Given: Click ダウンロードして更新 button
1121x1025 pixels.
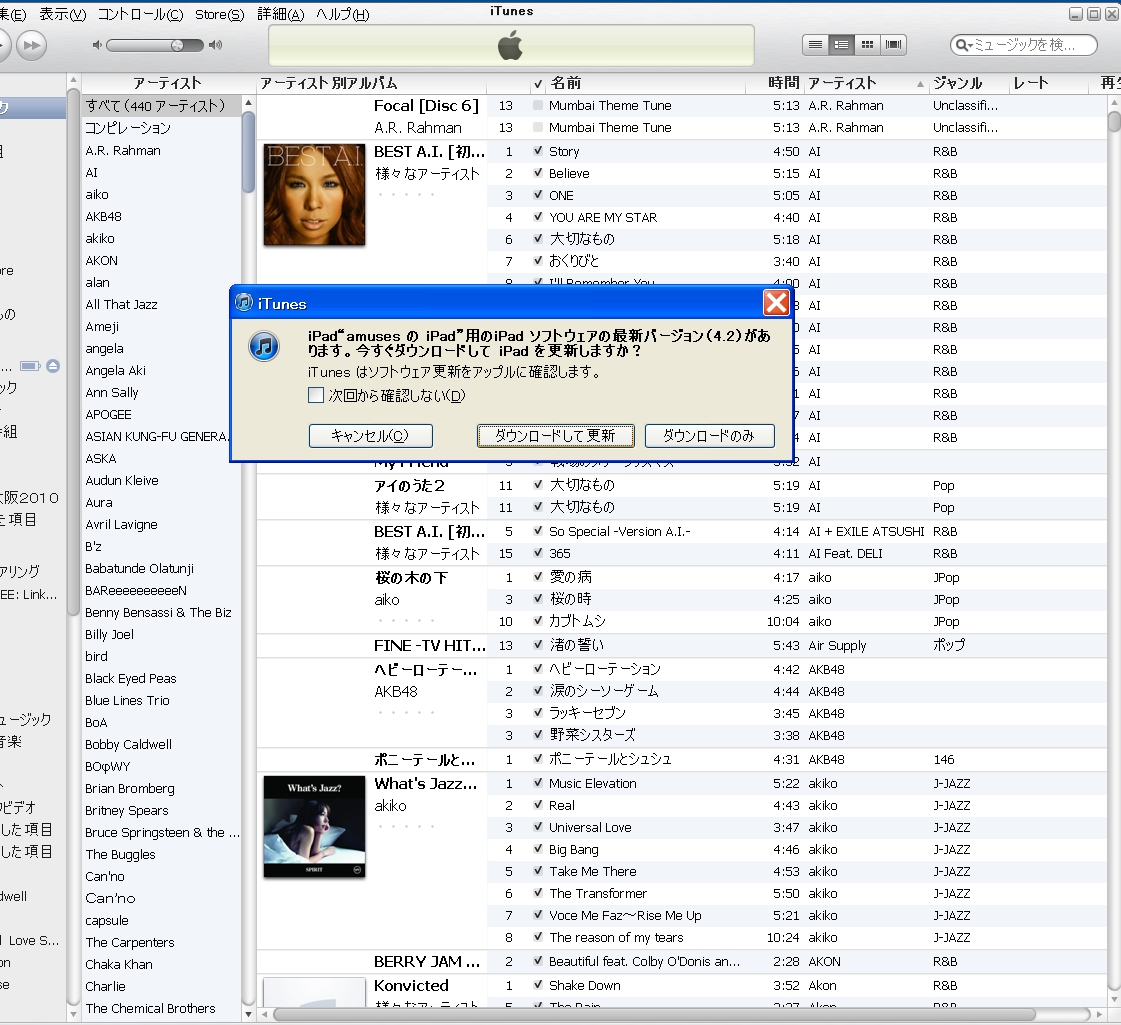Looking at the screenshot, I should pyautogui.click(x=555, y=436).
